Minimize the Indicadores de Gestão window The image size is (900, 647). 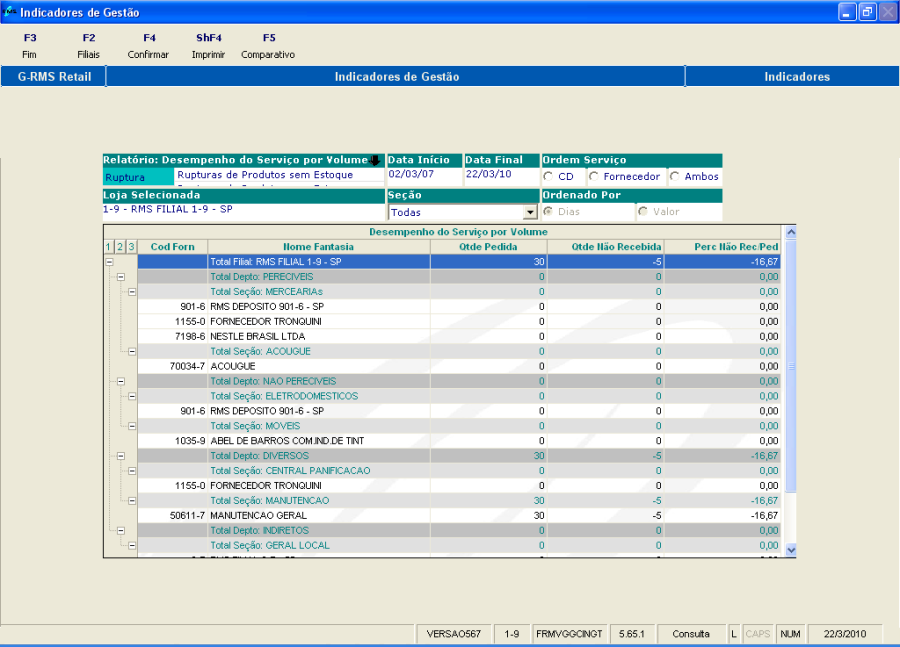847,12
